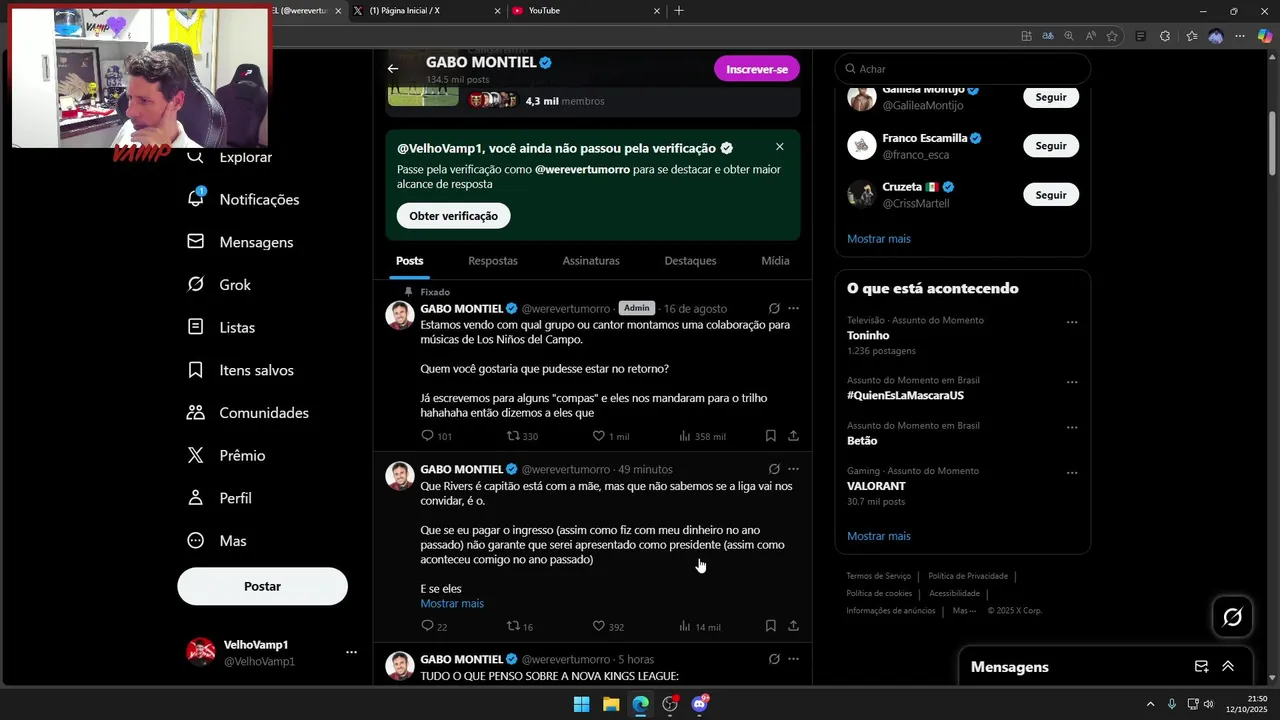Image resolution: width=1280 pixels, height=720 pixels.
Task: Bookmark the 49 minutos post
Action: click(x=771, y=626)
